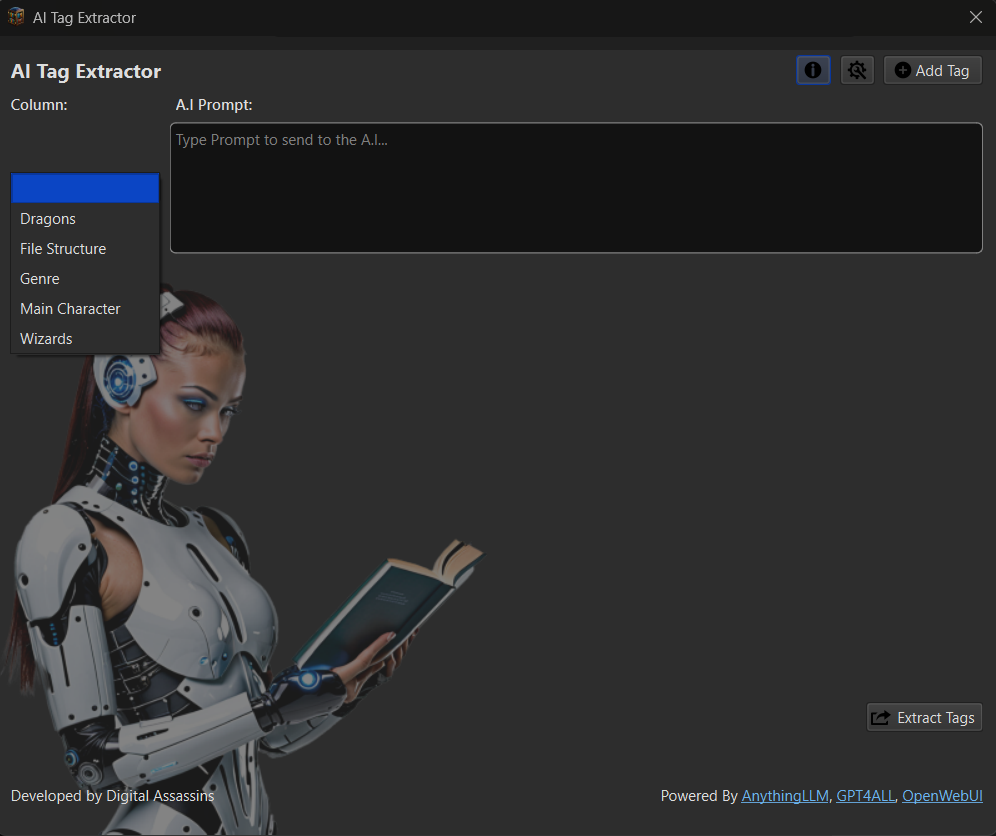Choose Dragons from the column list
This screenshot has height=836, width=996.
[x=85, y=219]
